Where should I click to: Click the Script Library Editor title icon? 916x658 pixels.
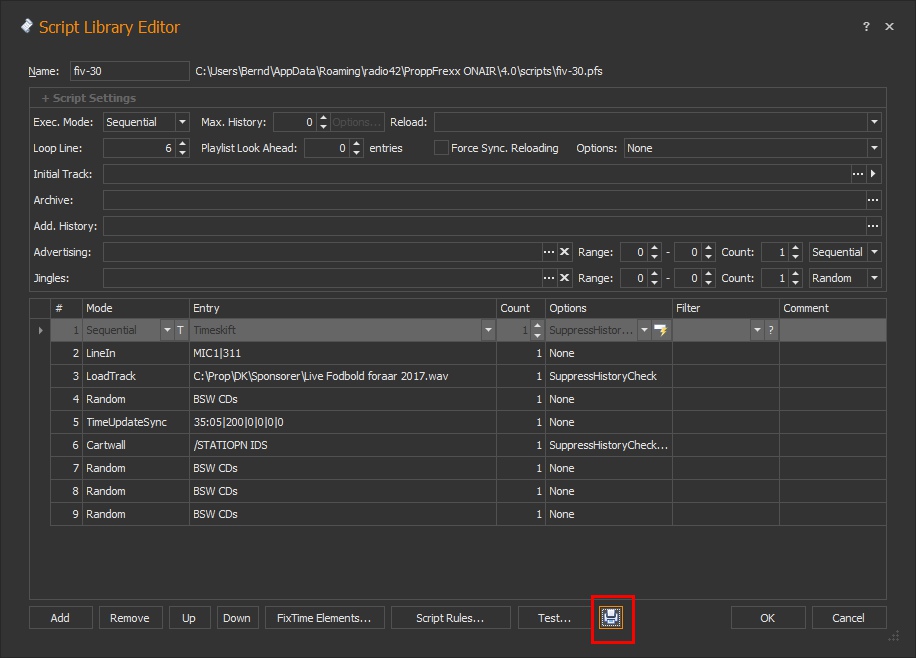tap(27, 26)
